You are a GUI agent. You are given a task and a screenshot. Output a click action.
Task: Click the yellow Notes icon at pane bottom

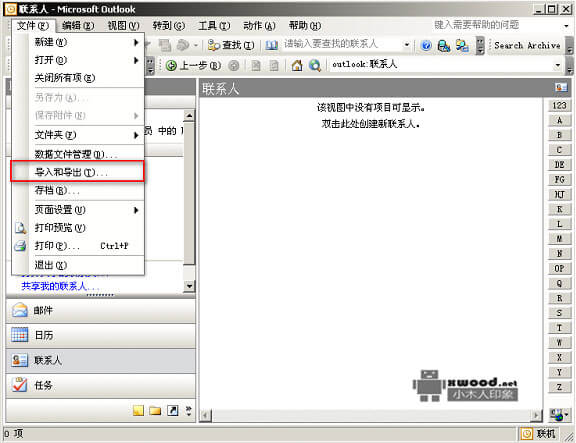pyautogui.click(x=138, y=410)
